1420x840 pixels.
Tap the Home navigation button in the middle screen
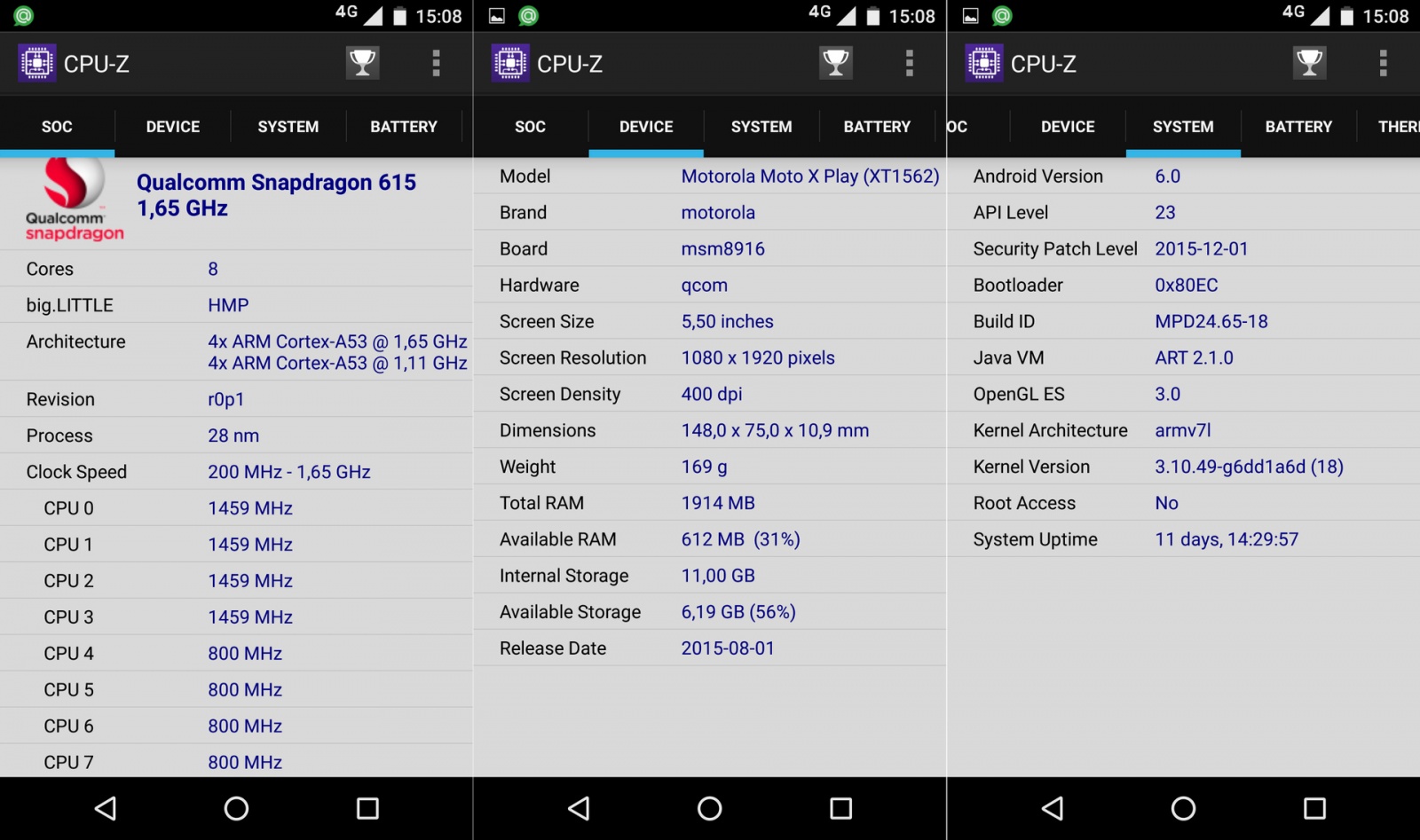(710, 808)
